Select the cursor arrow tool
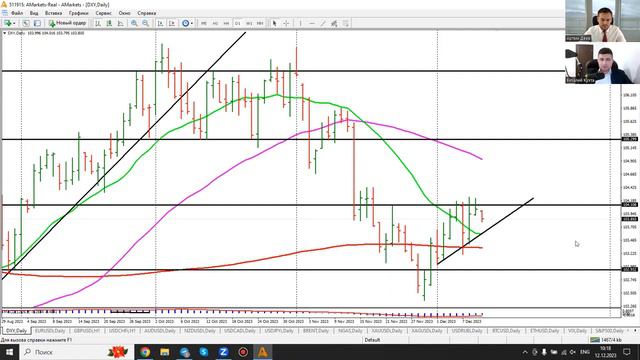Image resolution: width=640 pixels, height=360 pixels. [274, 23]
